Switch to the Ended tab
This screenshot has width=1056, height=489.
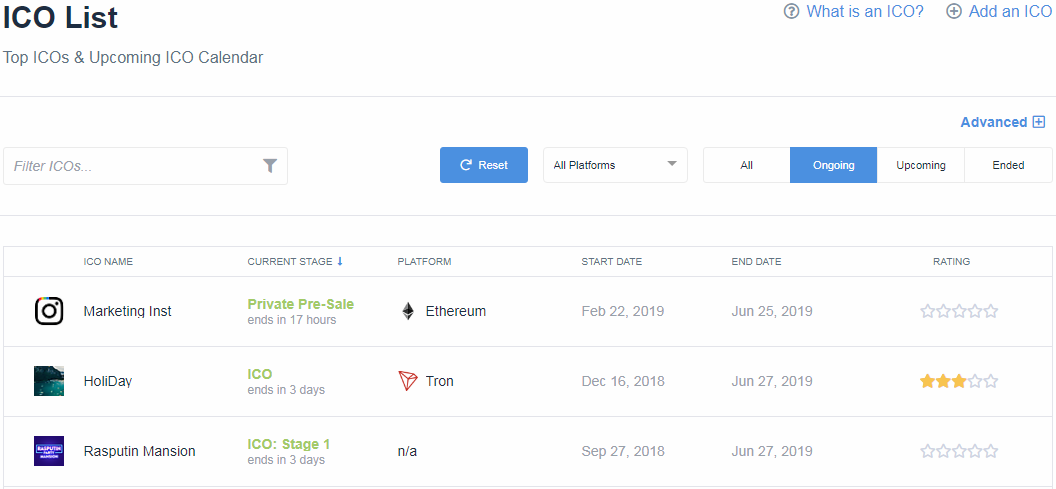pyautogui.click(x=1008, y=165)
